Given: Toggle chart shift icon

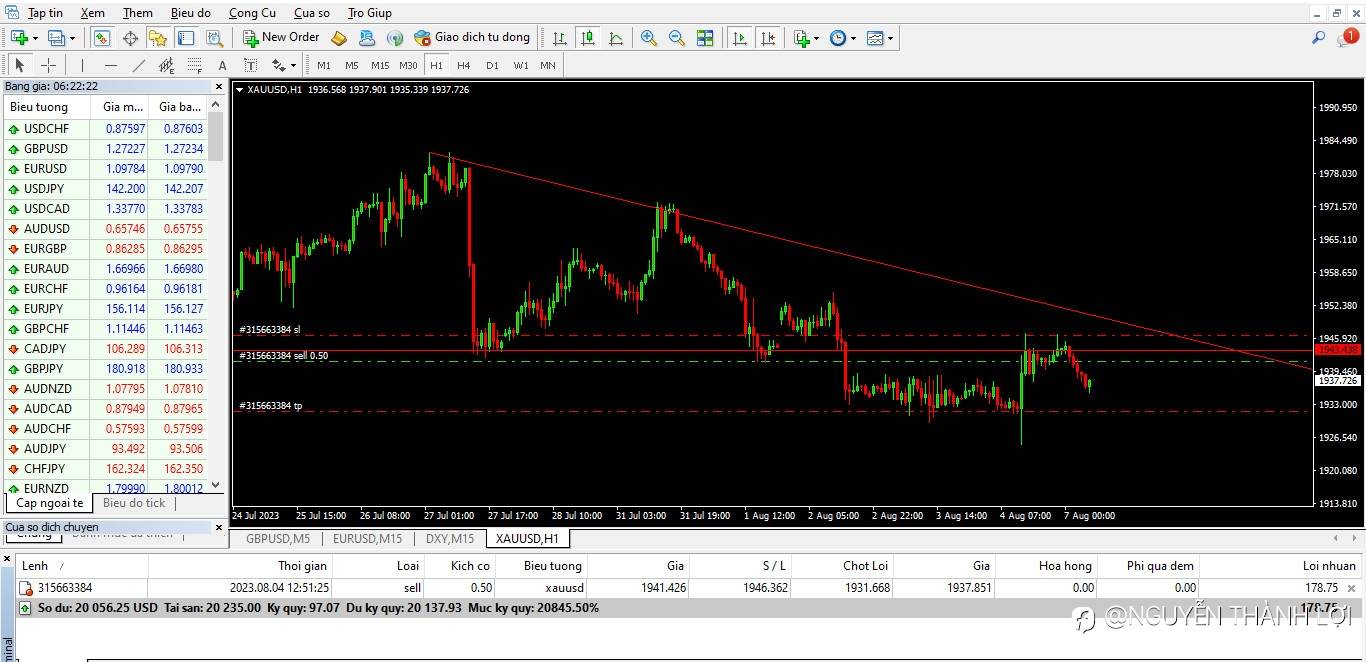Looking at the screenshot, I should click(x=768, y=38).
